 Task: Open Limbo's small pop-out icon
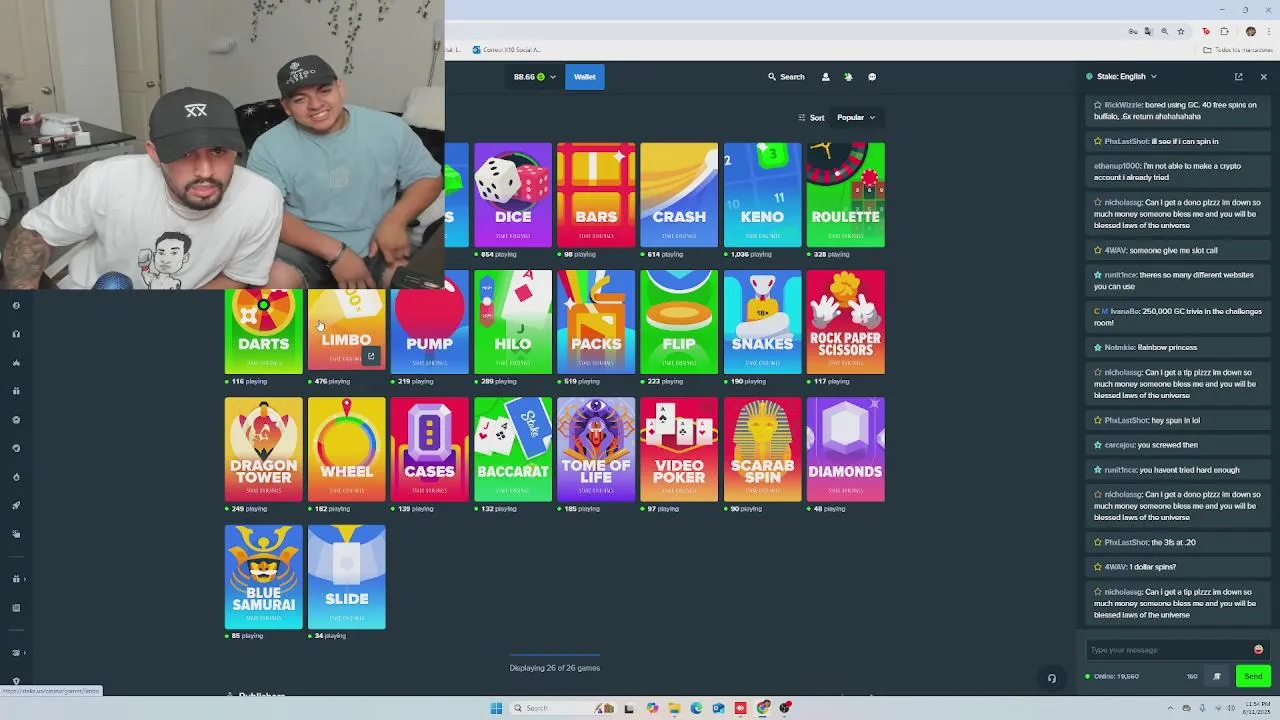pos(371,356)
